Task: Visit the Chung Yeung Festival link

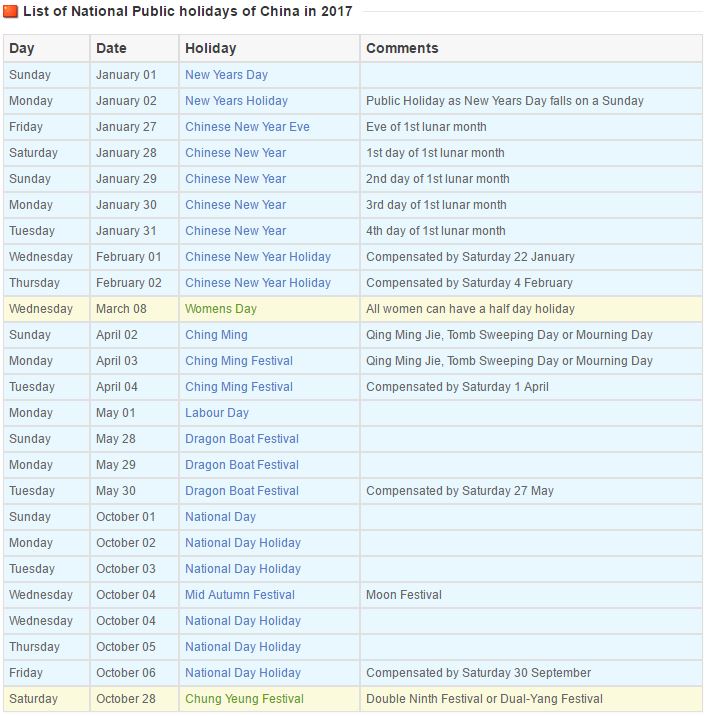Action: [244, 700]
